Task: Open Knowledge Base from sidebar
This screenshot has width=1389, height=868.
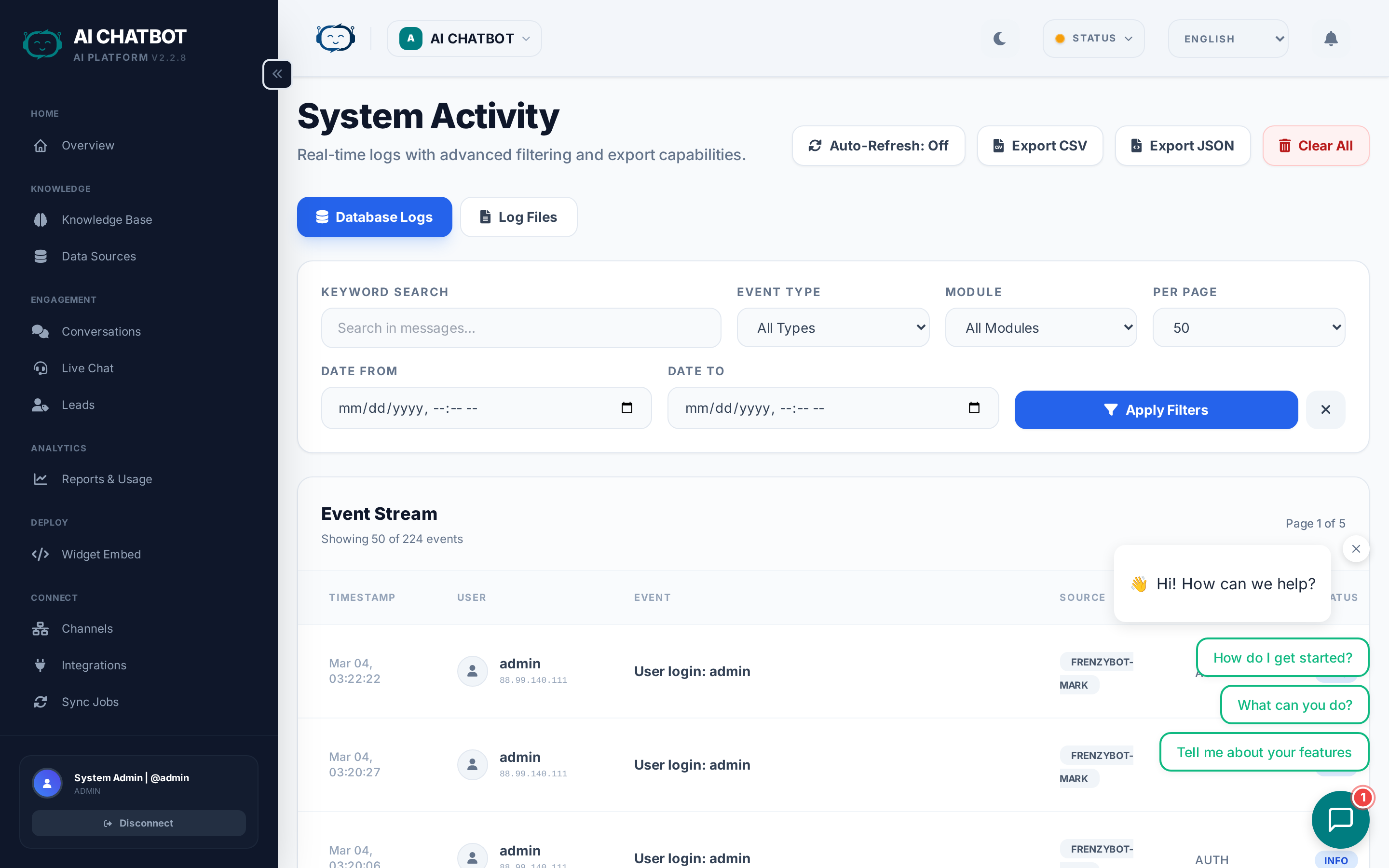Action: pyautogui.click(x=107, y=220)
